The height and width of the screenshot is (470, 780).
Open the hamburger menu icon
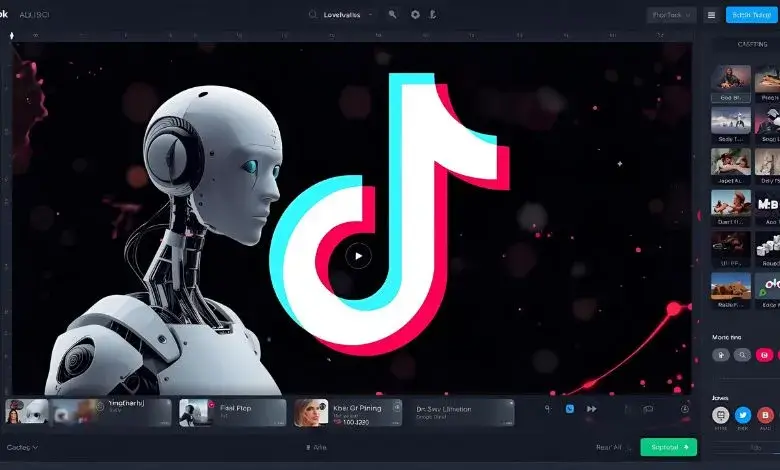coord(711,15)
